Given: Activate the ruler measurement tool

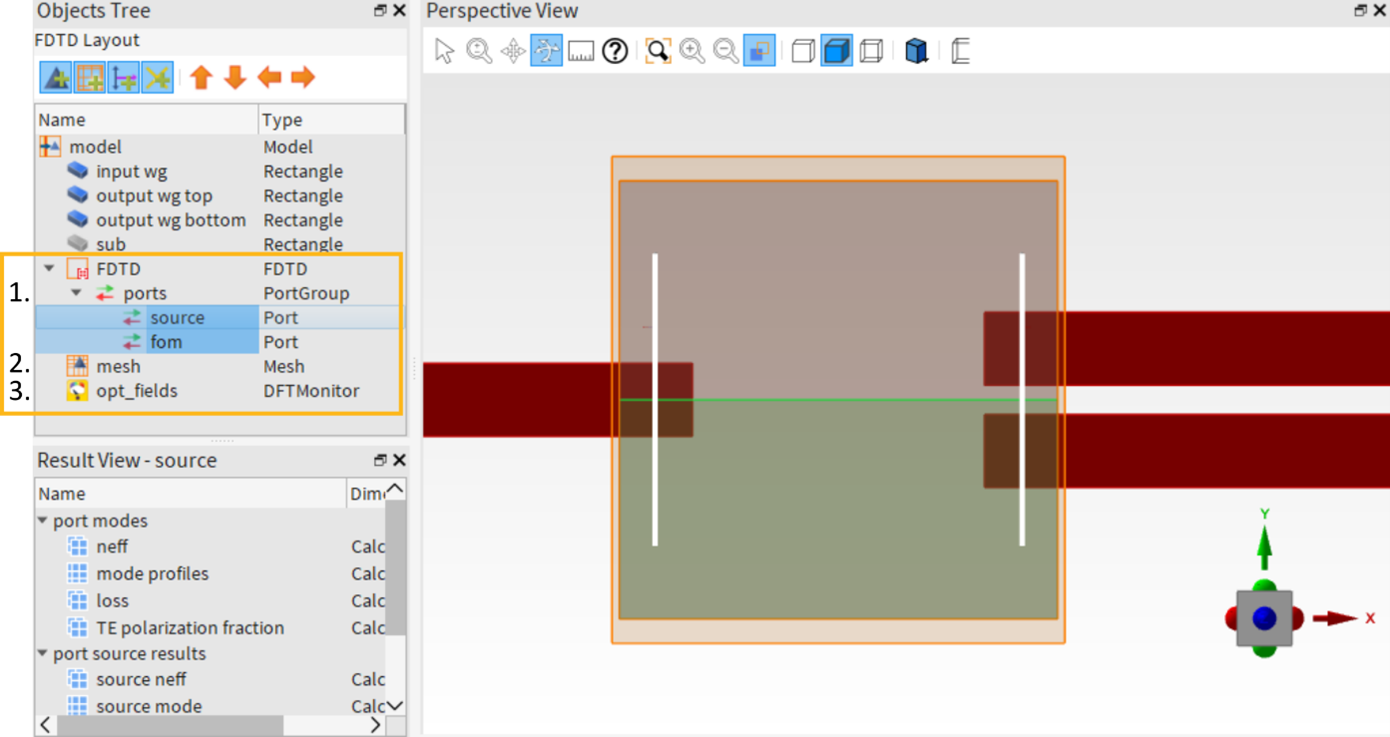Looking at the screenshot, I should 581,51.
